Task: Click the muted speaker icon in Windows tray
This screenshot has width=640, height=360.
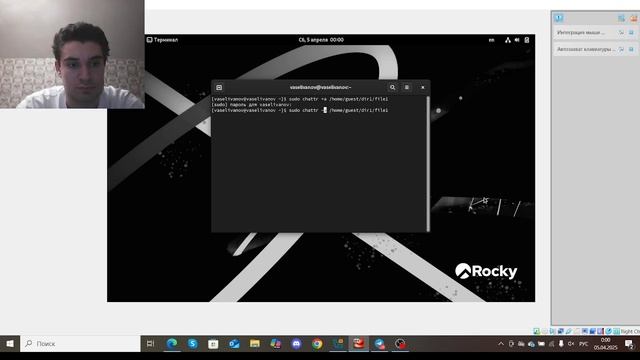Action: coord(571,344)
